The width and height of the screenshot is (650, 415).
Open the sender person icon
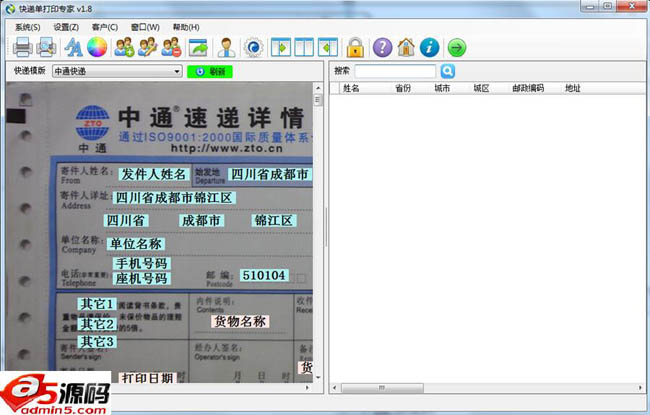pos(226,47)
